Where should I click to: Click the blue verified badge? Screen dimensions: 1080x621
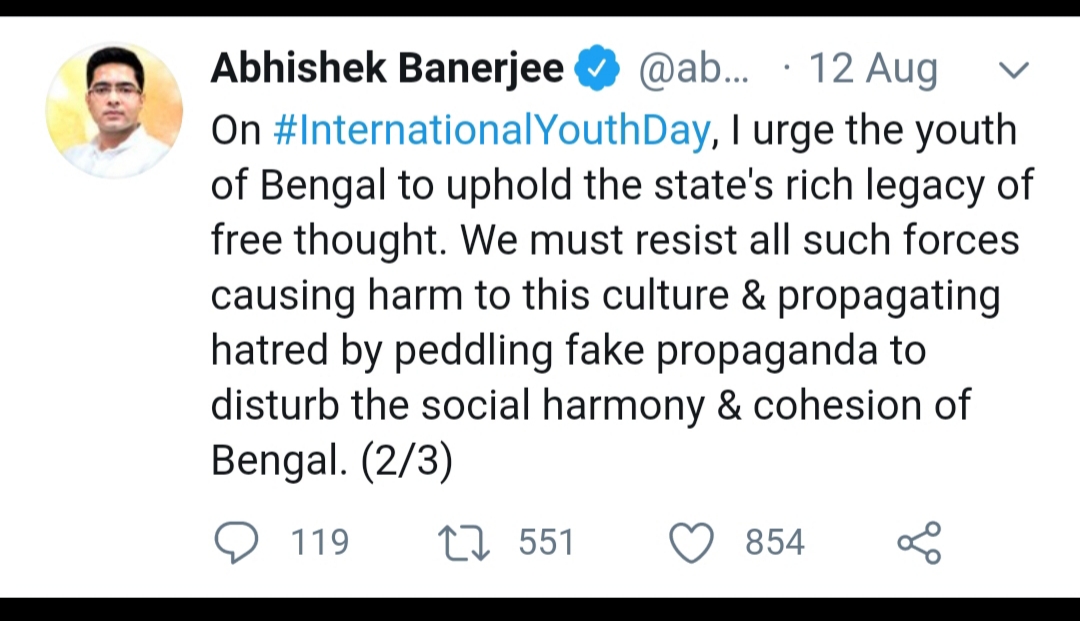coord(599,70)
